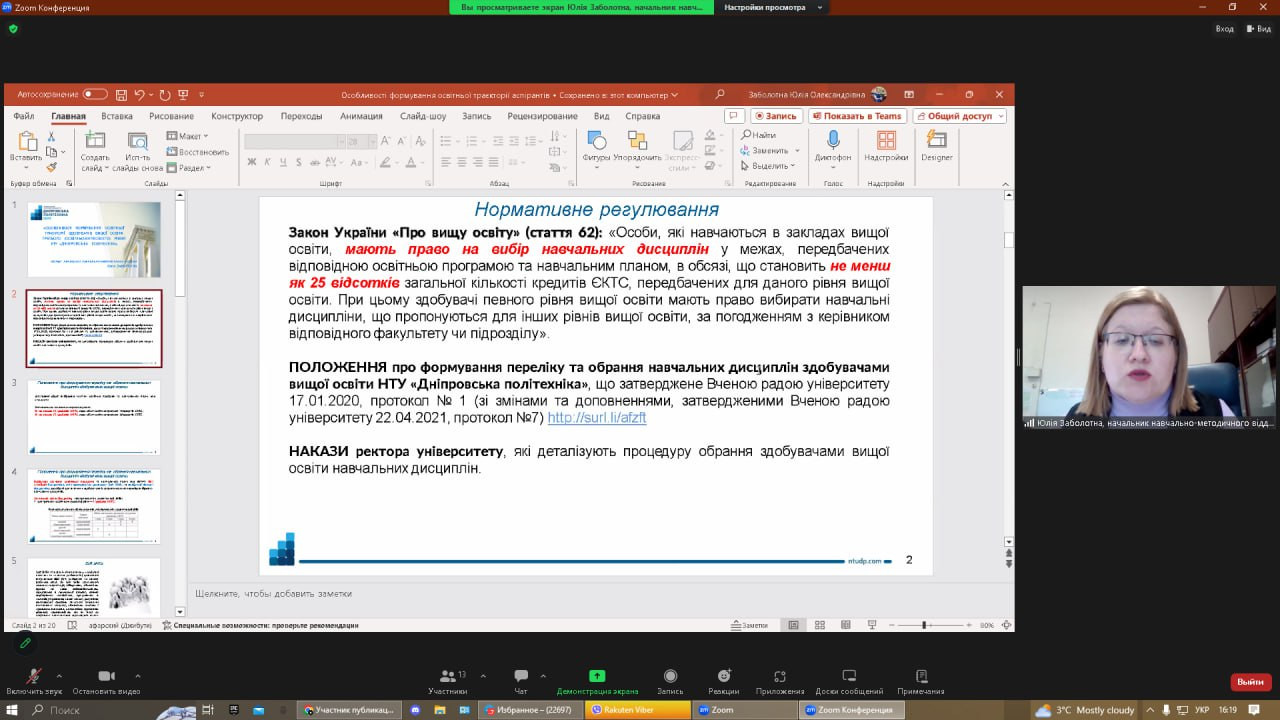Toggle the Автосохранение switch
The height and width of the screenshot is (720, 1280).
95,94
